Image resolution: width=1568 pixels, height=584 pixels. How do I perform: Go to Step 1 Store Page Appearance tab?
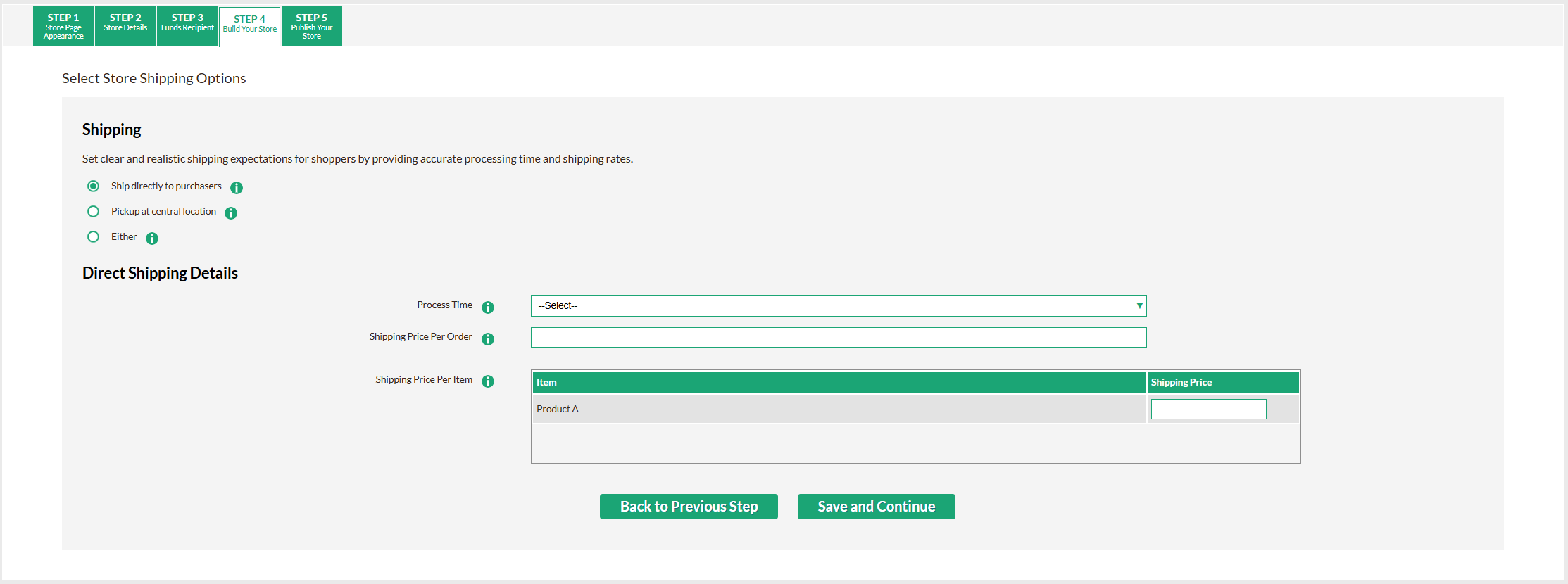tap(63, 27)
